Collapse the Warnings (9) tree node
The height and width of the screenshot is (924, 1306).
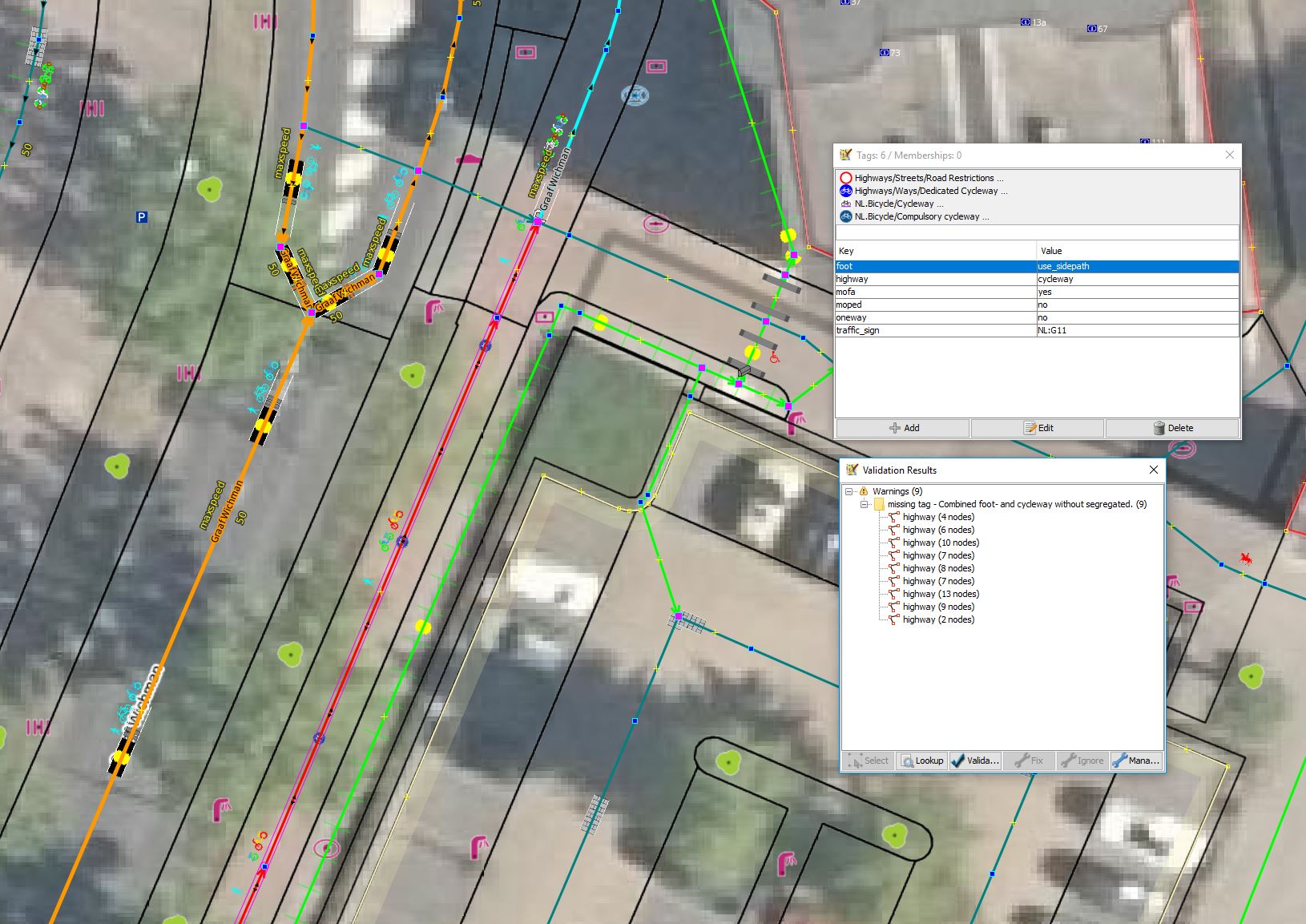pos(849,491)
